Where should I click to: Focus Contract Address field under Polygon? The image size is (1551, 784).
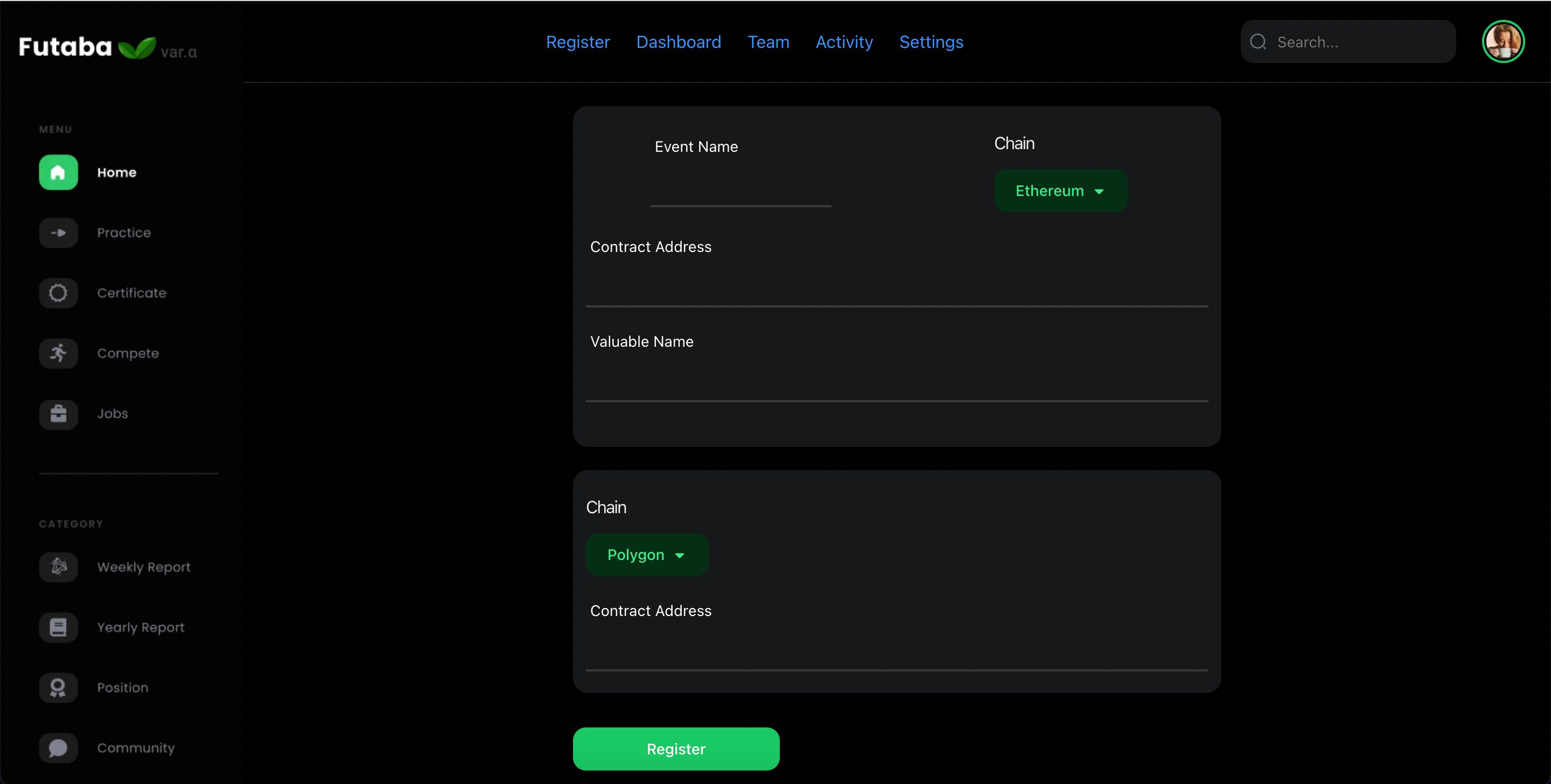[897, 651]
